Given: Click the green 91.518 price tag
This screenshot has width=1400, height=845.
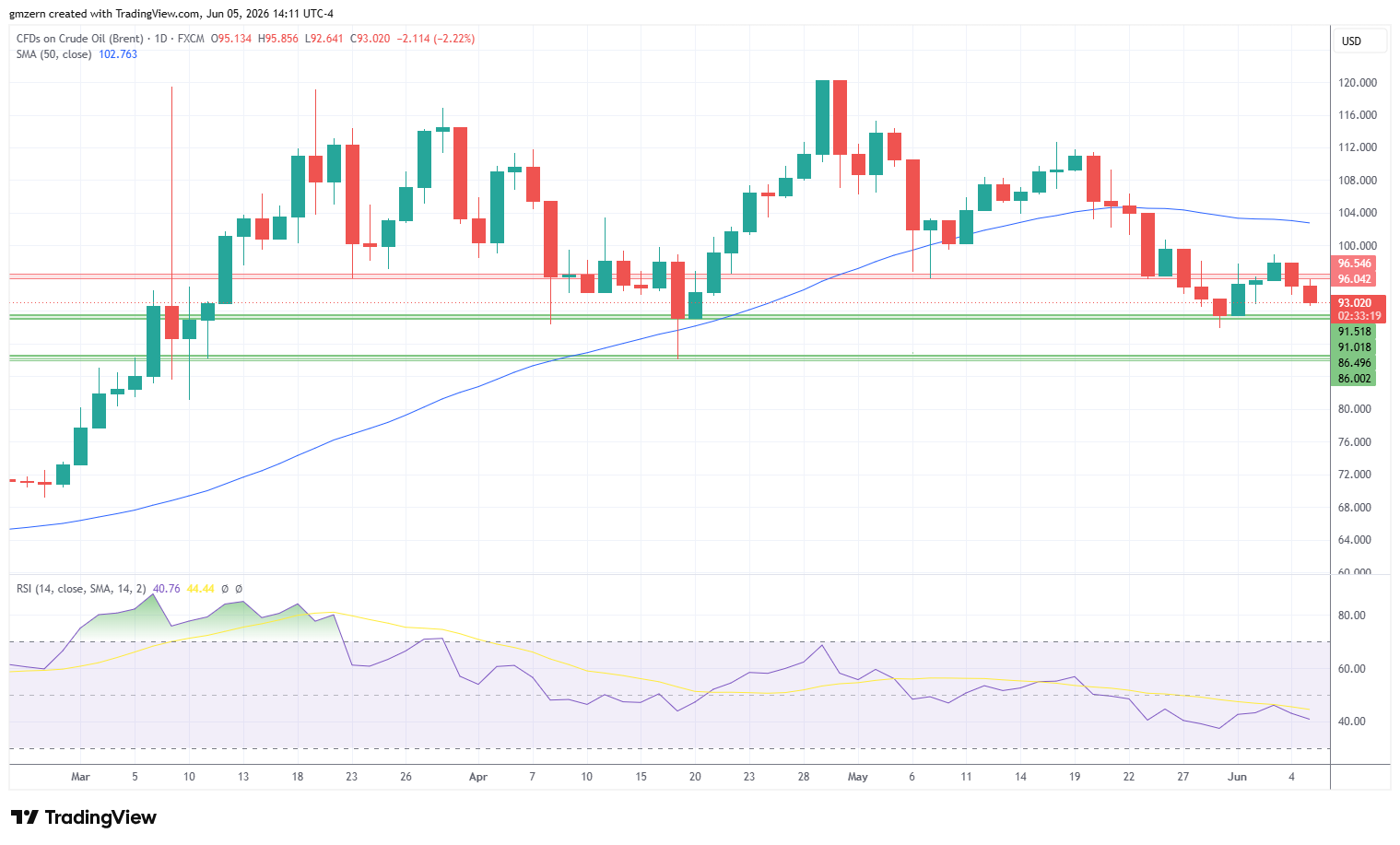Looking at the screenshot, I should (x=1355, y=332).
